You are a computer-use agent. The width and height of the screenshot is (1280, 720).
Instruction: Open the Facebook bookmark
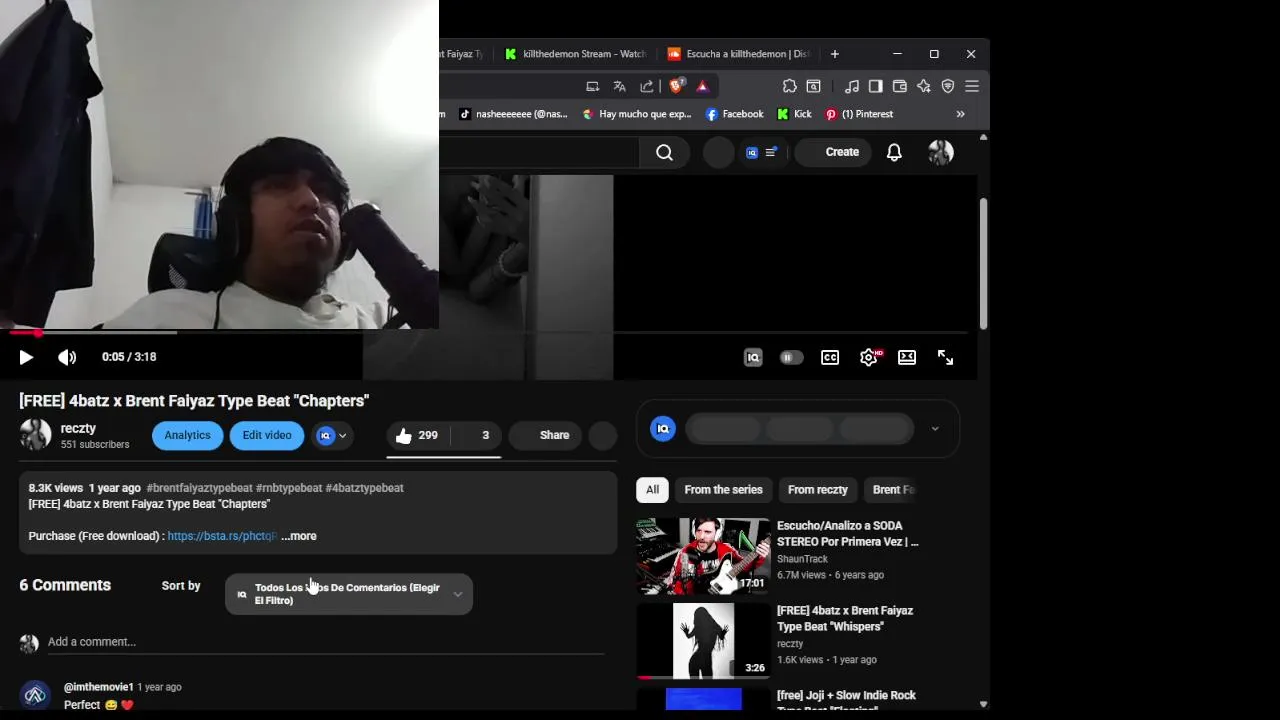(x=735, y=114)
